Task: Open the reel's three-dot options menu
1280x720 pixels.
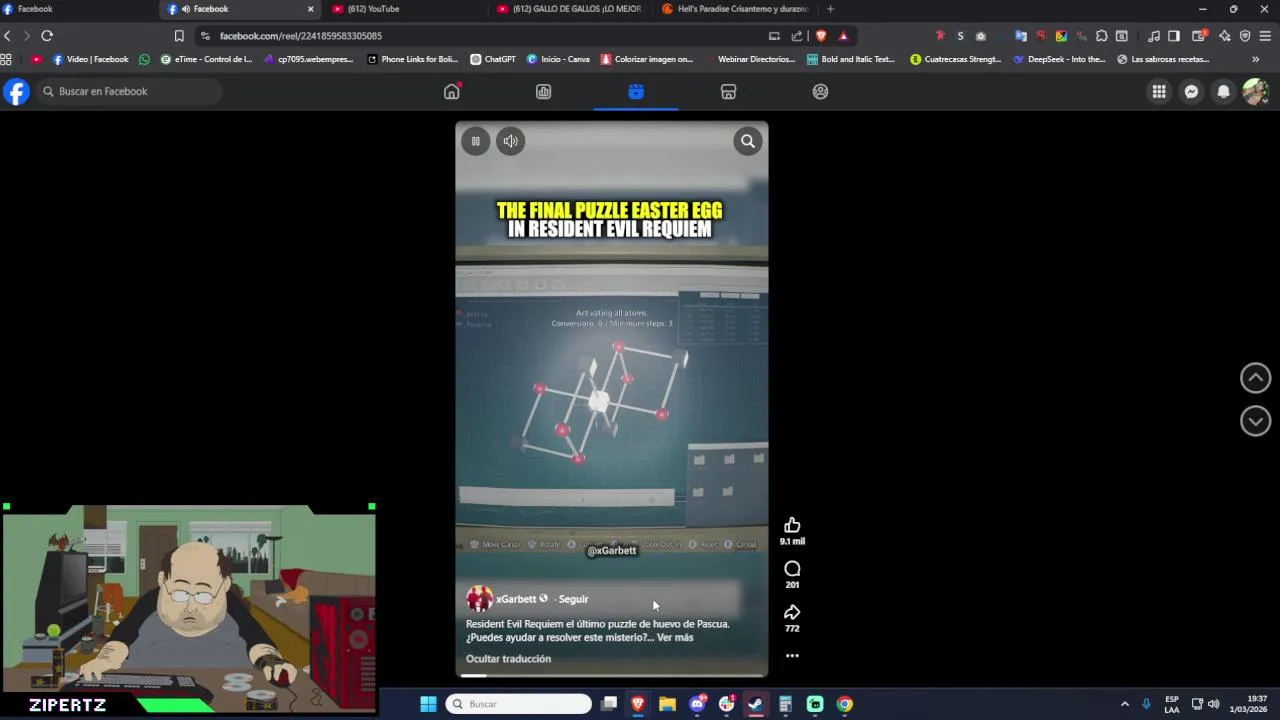Action: tap(792, 656)
